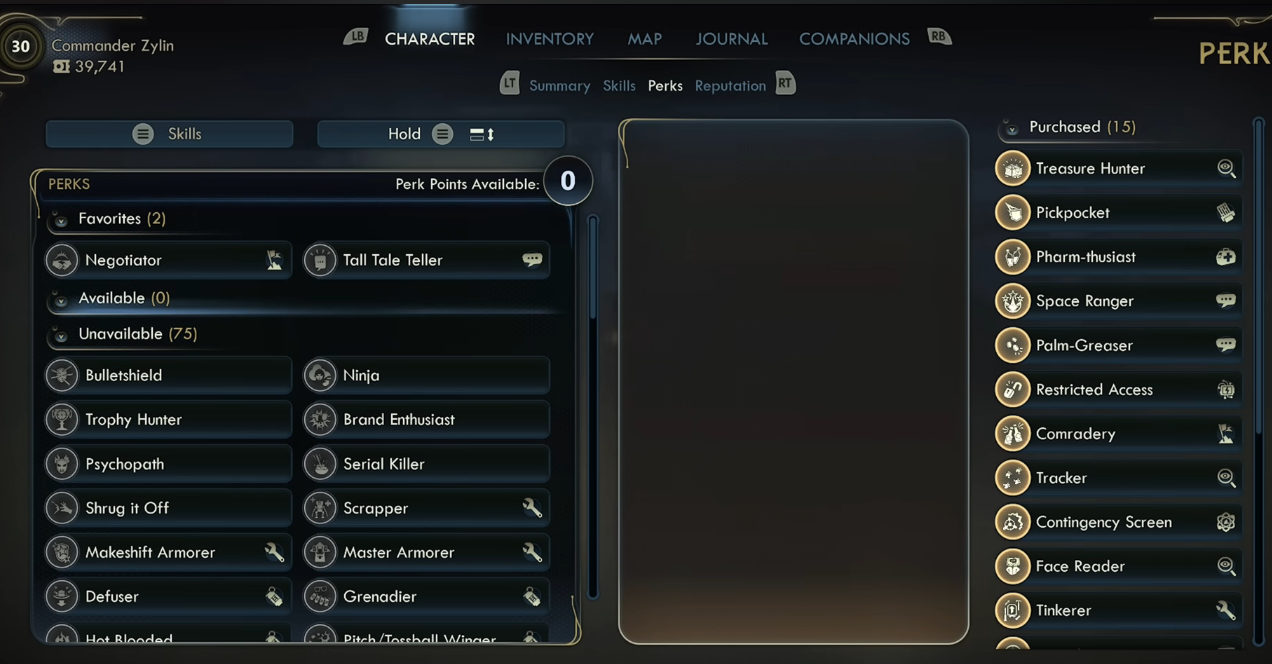
Task: Open the Inventory tab
Action: (x=549, y=39)
